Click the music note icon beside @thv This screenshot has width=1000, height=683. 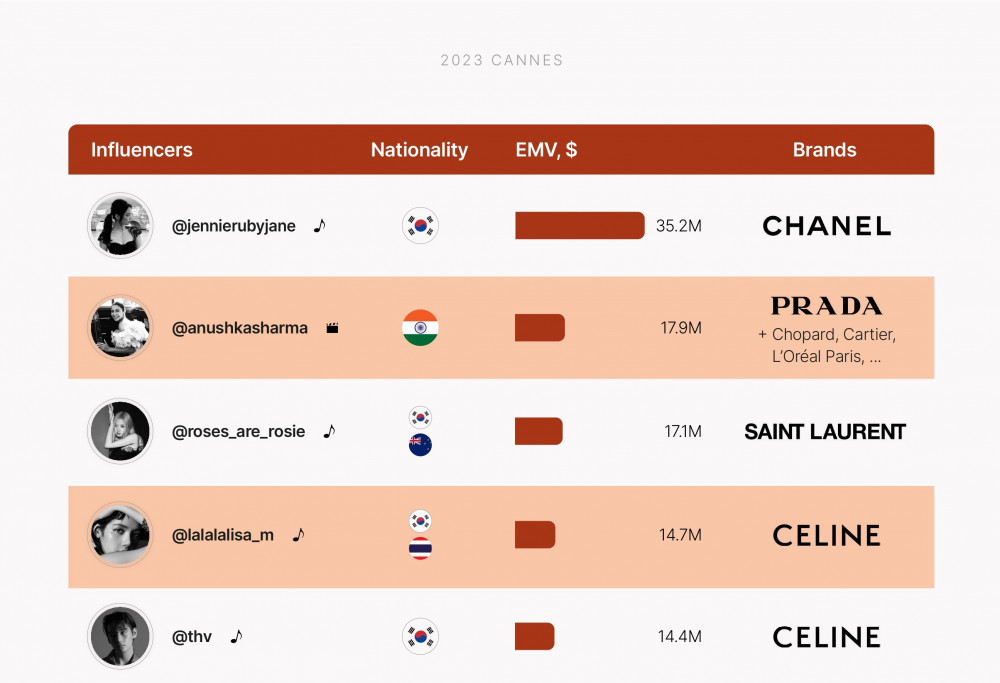[237, 636]
